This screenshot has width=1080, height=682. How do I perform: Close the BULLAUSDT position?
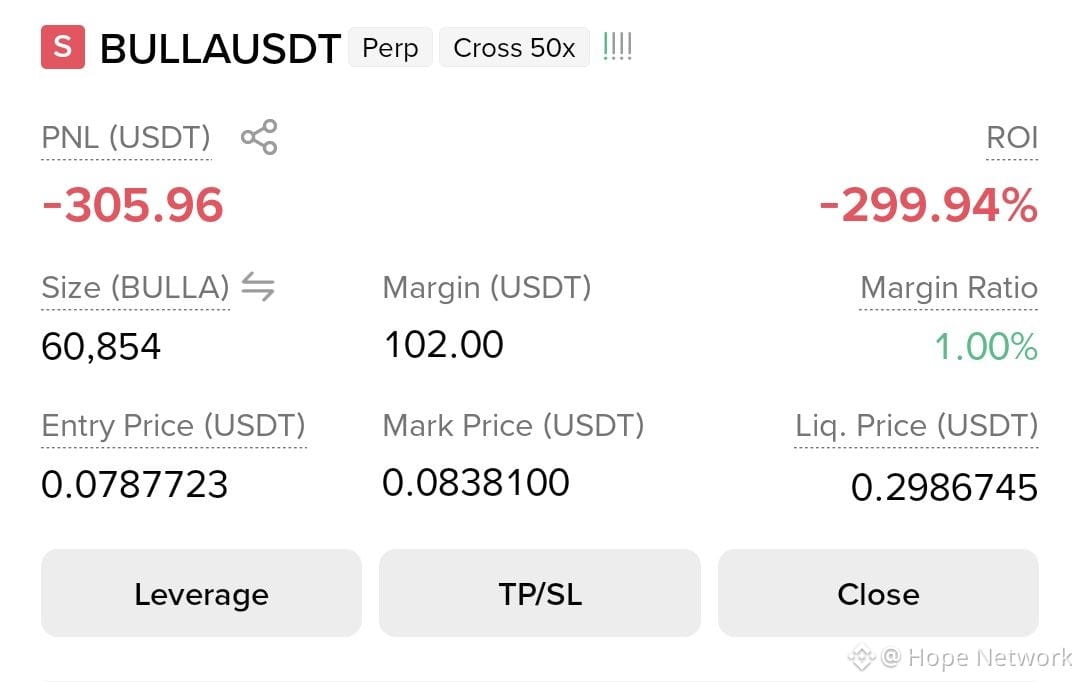coord(878,593)
